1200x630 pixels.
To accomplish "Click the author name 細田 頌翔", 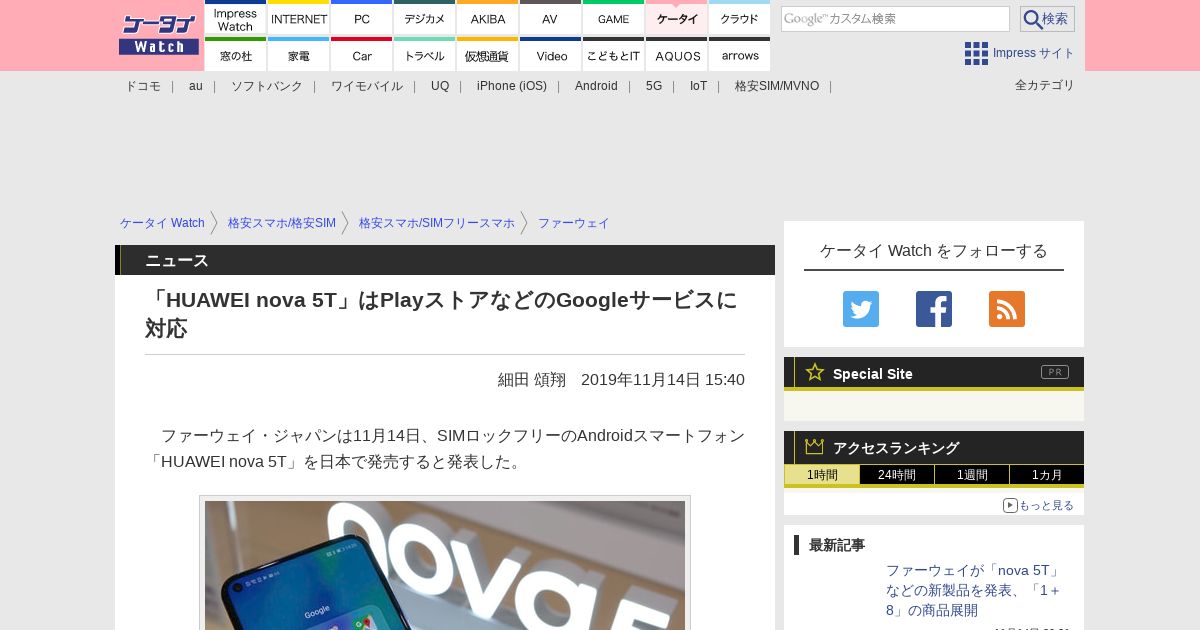I will tap(532, 380).
